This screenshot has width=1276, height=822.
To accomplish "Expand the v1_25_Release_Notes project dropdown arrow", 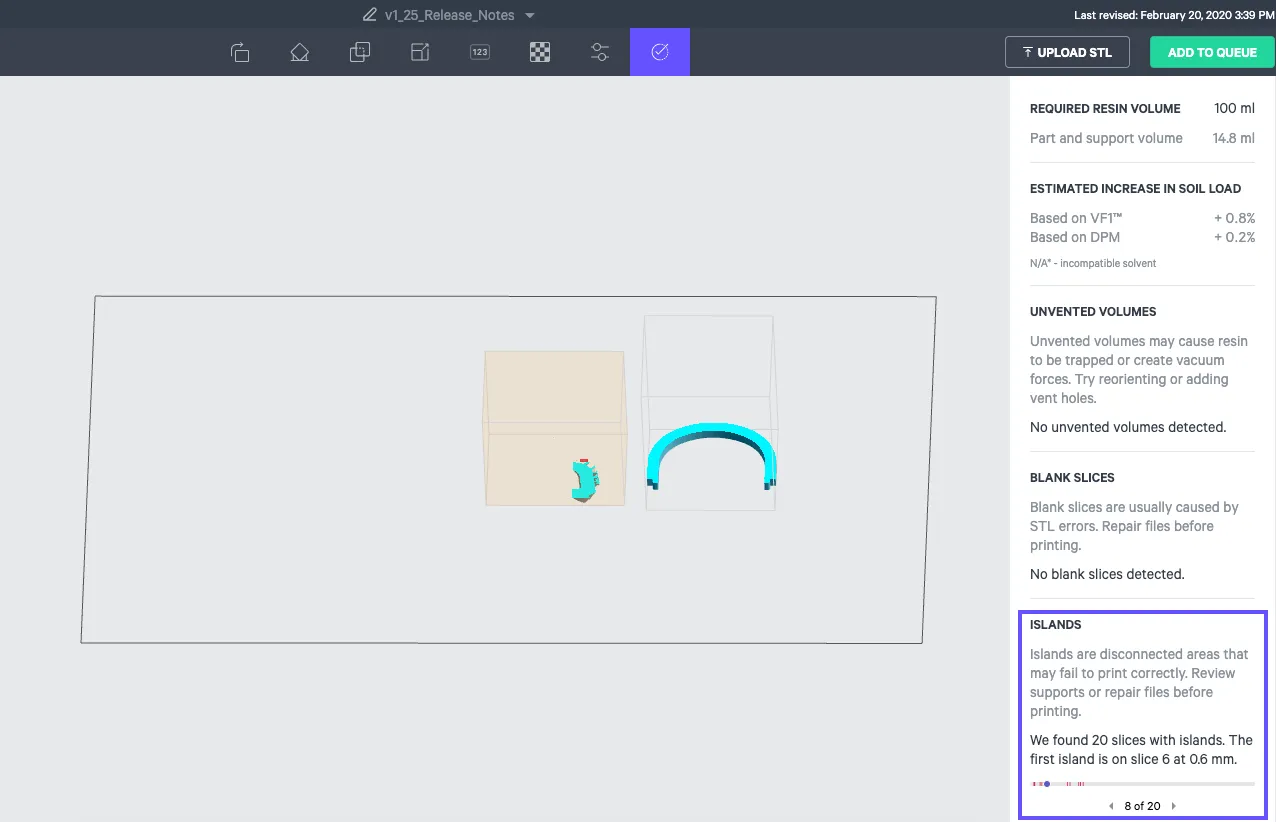I will 530,15.
